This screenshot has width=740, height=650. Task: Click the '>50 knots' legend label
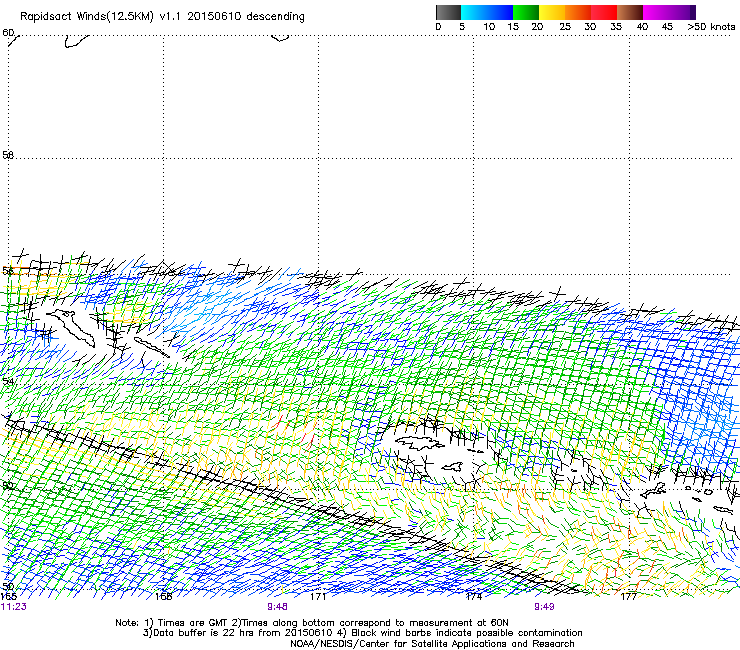[x=711, y=27]
